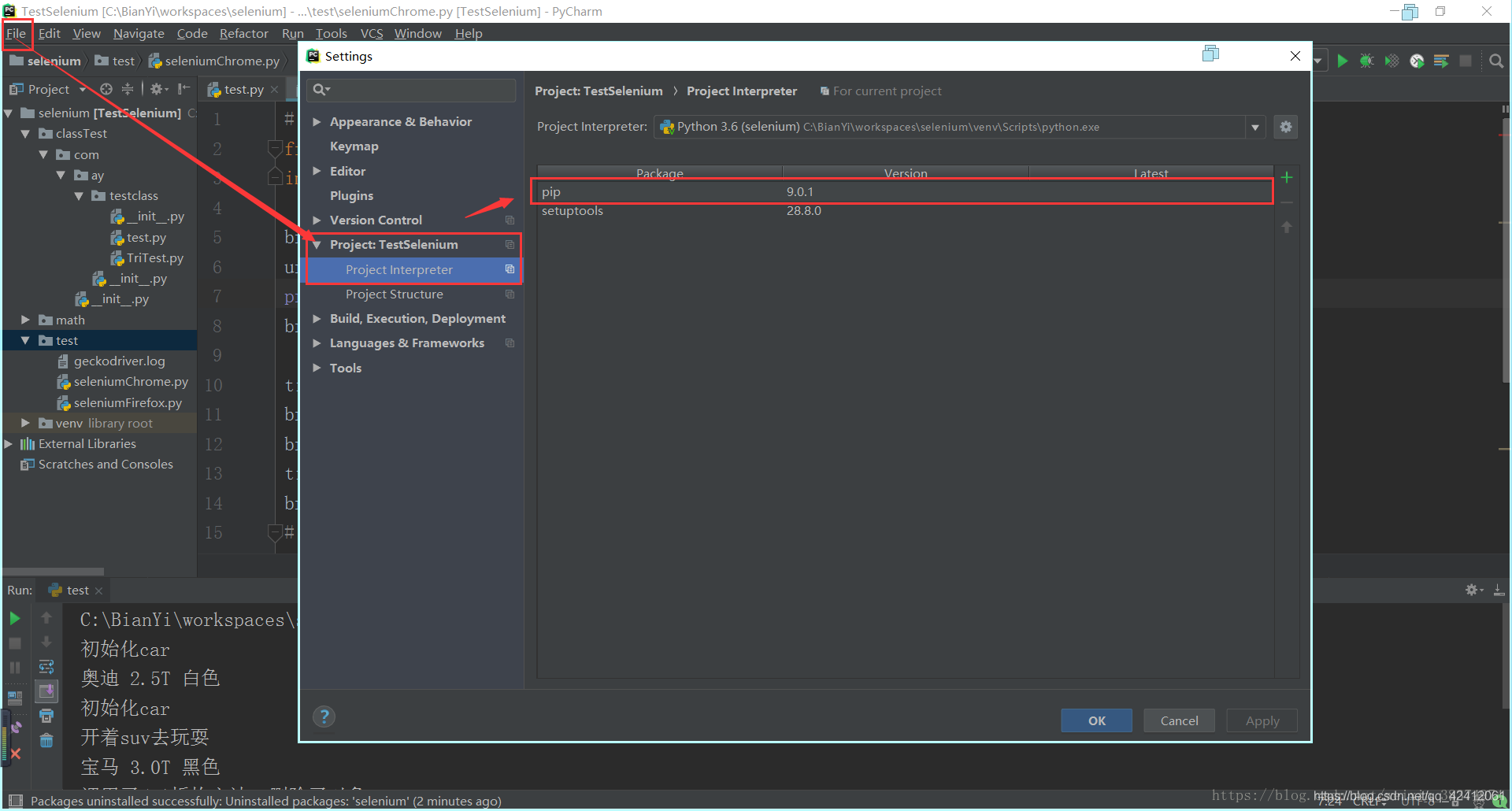This screenshot has width=1512, height=811.
Task: Expand Editor settings category
Action: point(317,171)
